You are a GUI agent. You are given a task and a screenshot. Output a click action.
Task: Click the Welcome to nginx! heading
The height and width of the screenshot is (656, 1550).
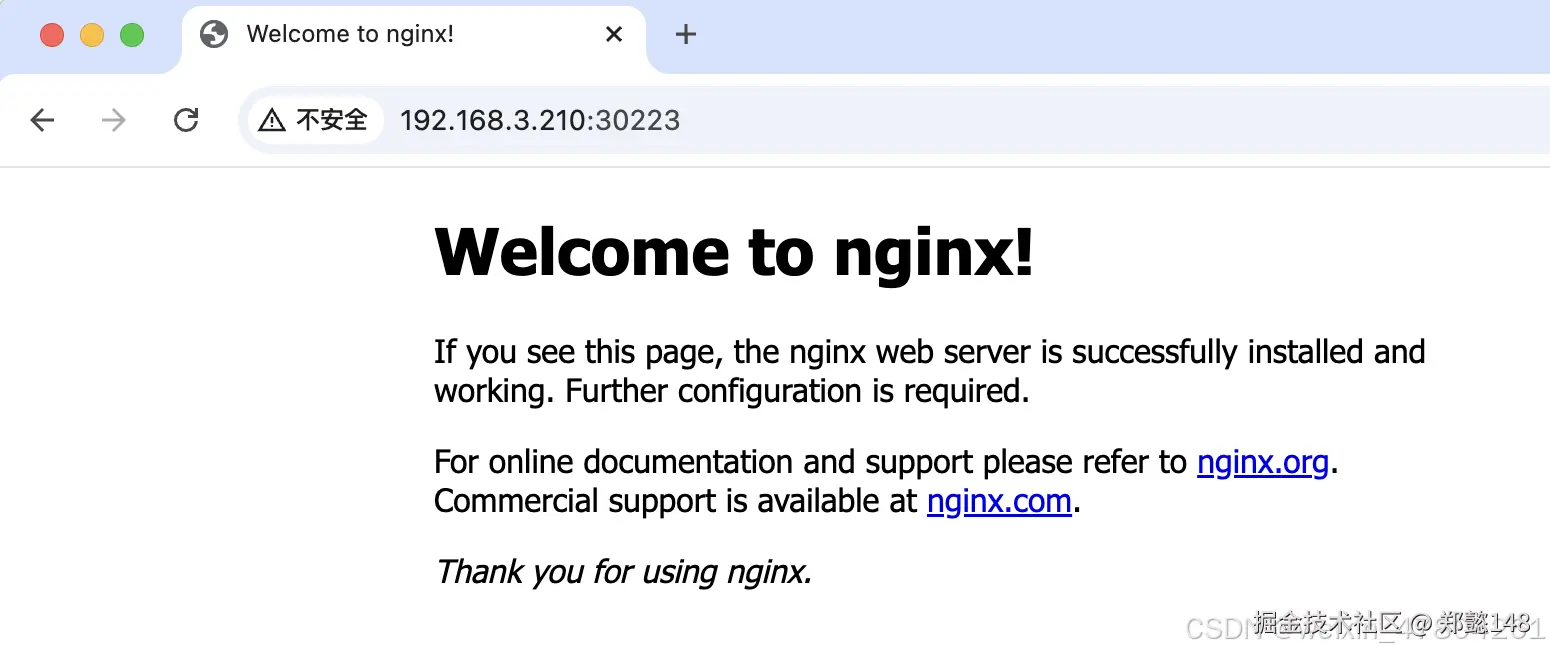pyautogui.click(x=734, y=252)
